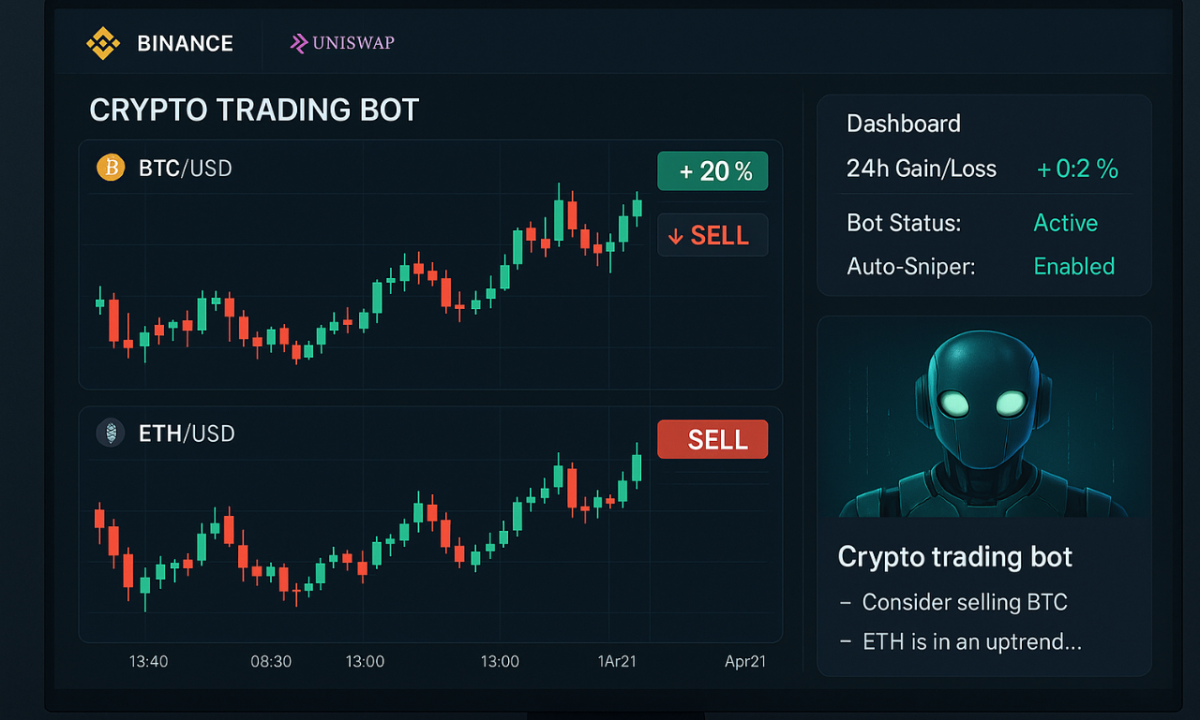Click the Binance logo icon
This screenshot has height=720, width=1200.
[x=103, y=43]
